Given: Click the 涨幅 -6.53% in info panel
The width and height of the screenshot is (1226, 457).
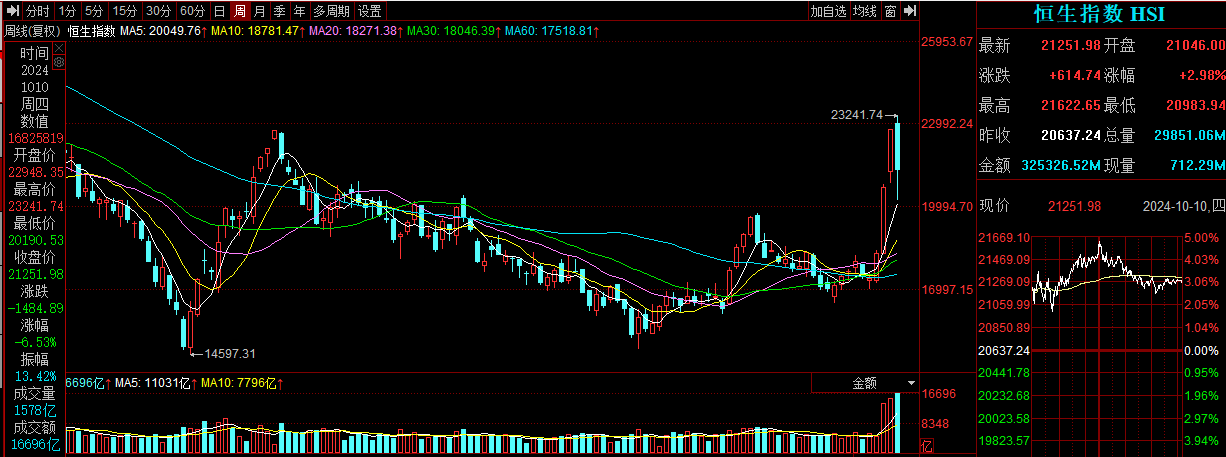Looking at the screenshot, I should pyautogui.click(x=35, y=334).
